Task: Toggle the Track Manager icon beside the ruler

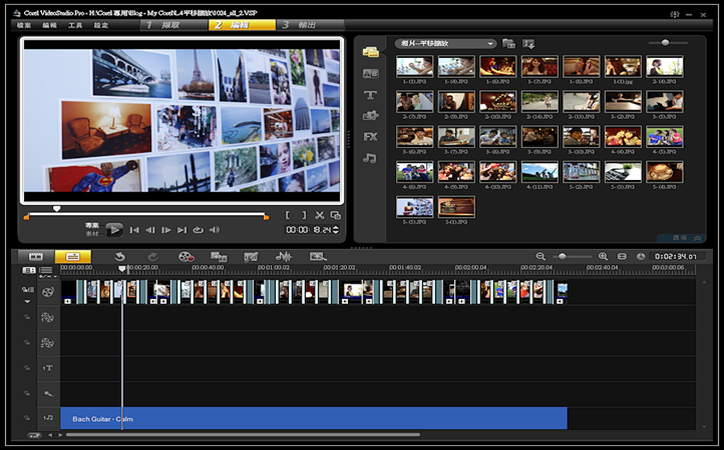Action: [46, 270]
